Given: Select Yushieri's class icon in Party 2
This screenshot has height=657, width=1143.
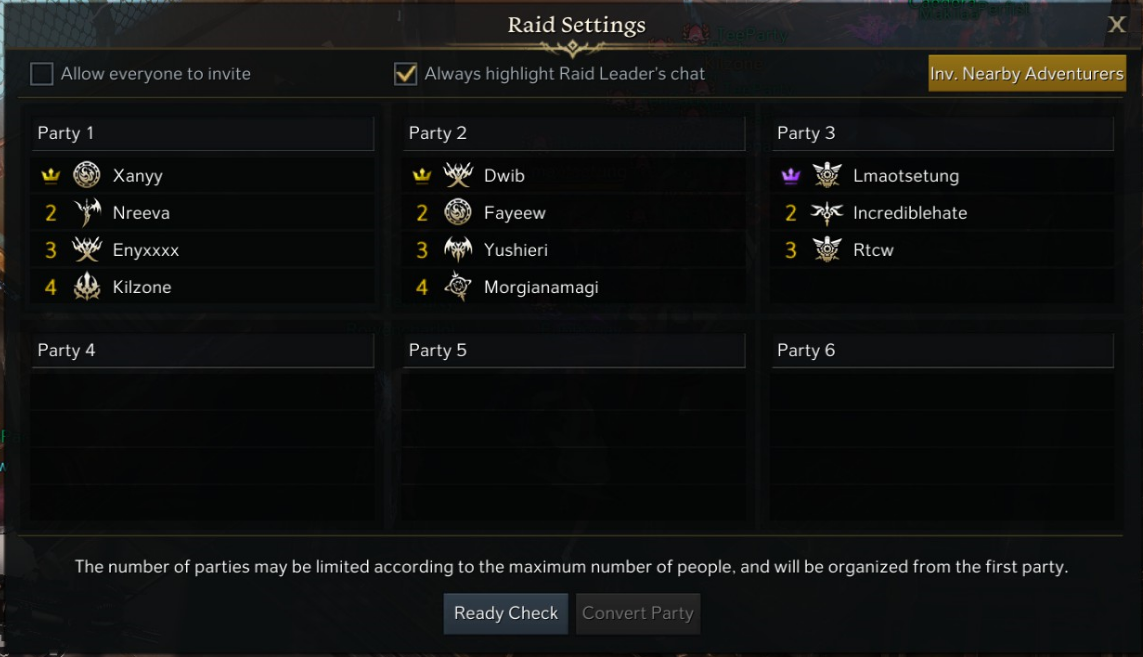Looking at the screenshot, I should click(x=458, y=250).
